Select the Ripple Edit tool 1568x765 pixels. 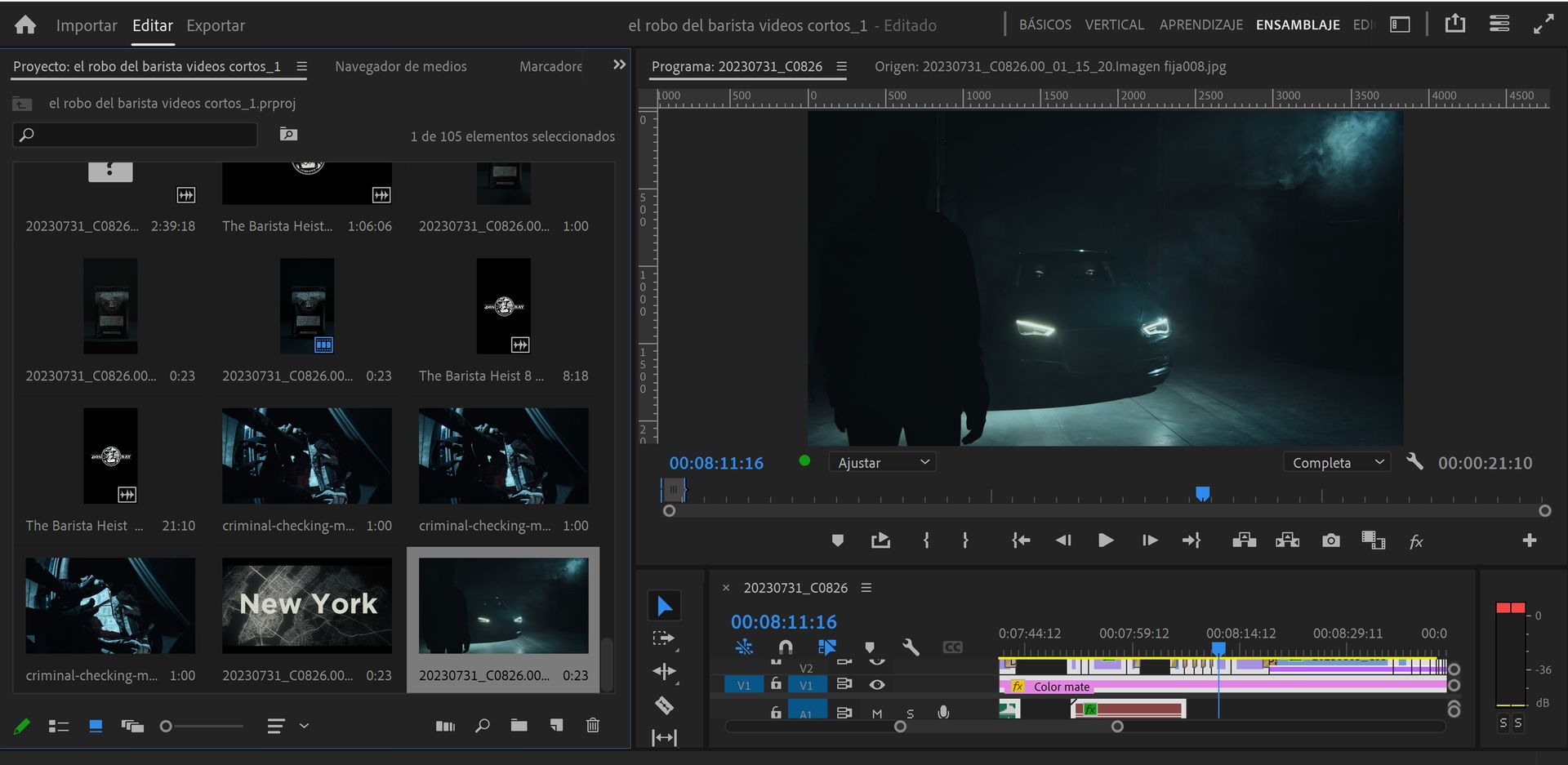click(x=664, y=672)
